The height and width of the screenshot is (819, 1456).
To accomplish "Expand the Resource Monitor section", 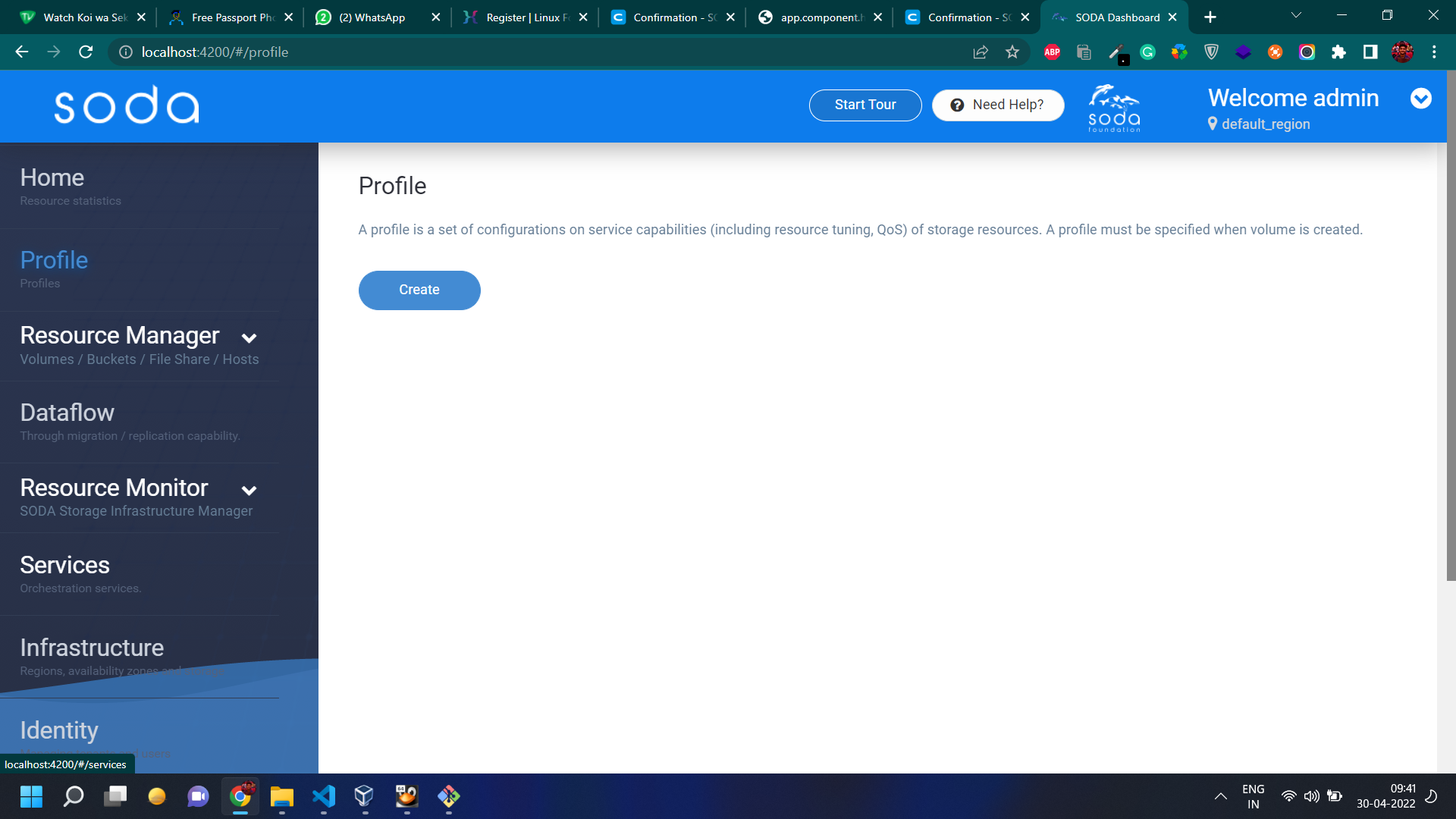I will (x=249, y=491).
